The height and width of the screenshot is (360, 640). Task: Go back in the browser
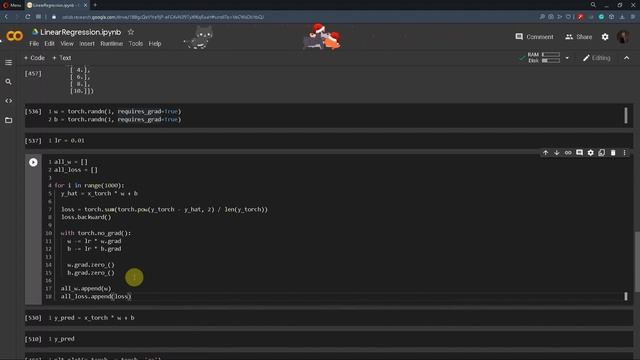tap(6, 17)
